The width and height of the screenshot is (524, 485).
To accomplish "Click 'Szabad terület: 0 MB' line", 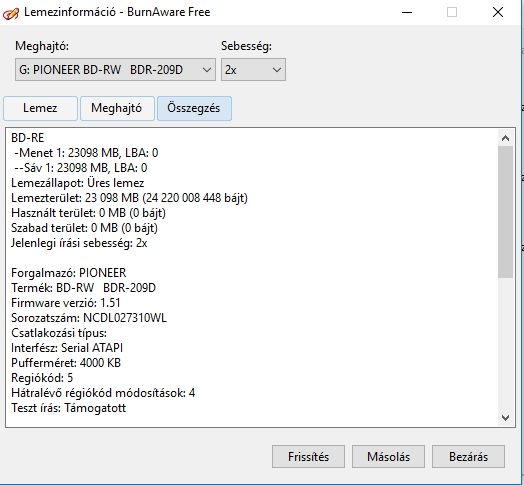I will coord(84,228).
